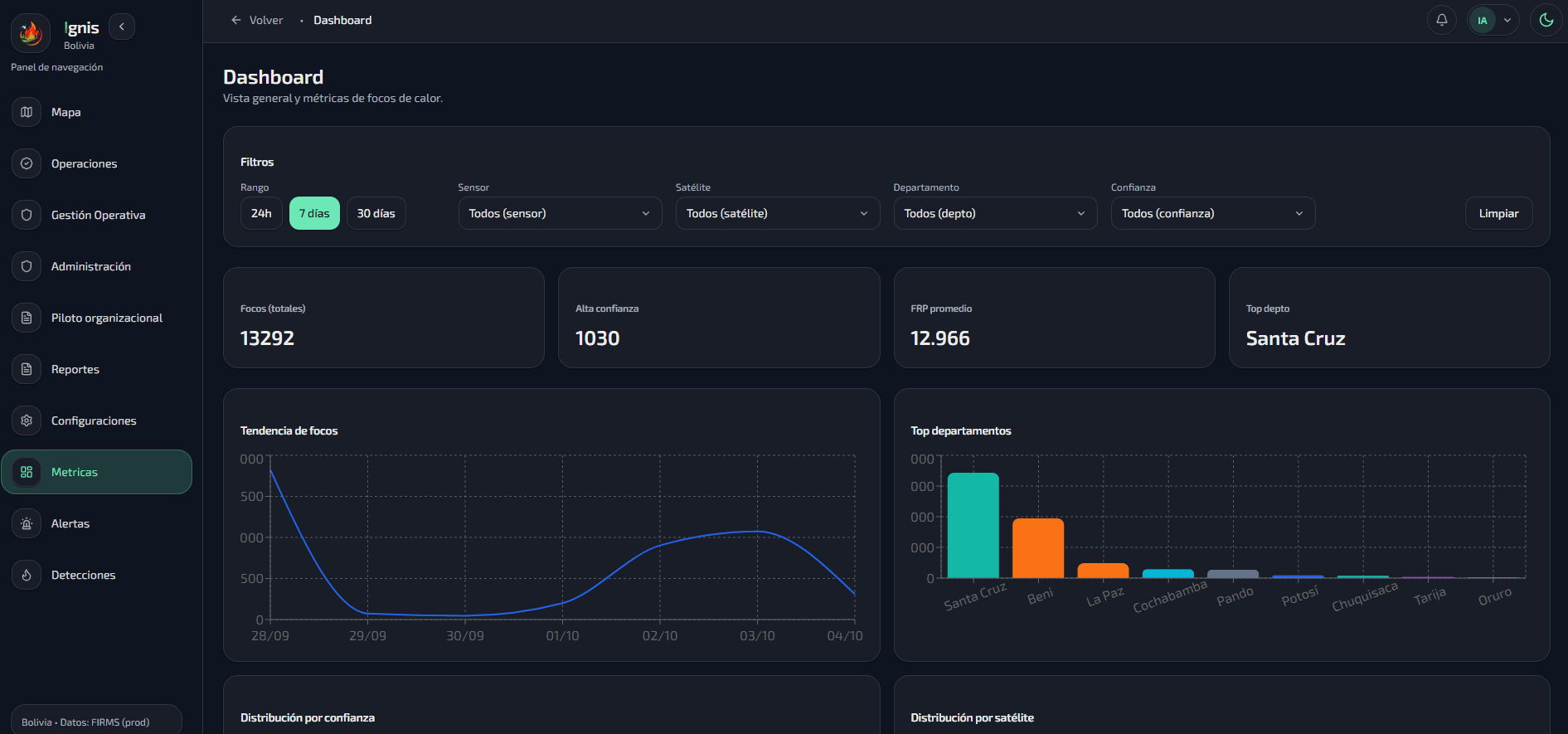Click the 'Filtros' heading

tap(257, 162)
